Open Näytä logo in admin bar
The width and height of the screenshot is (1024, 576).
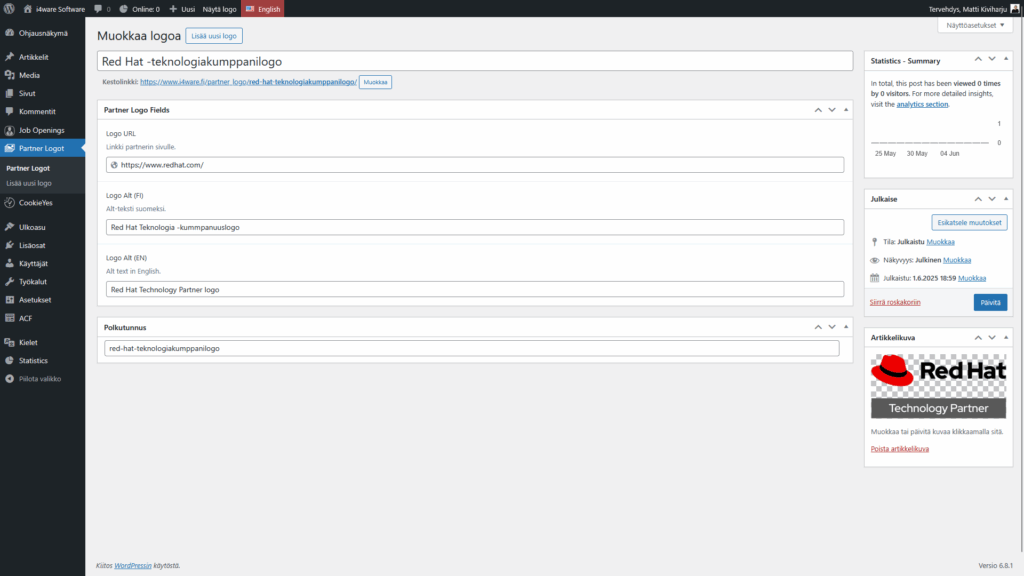pos(219,9)
